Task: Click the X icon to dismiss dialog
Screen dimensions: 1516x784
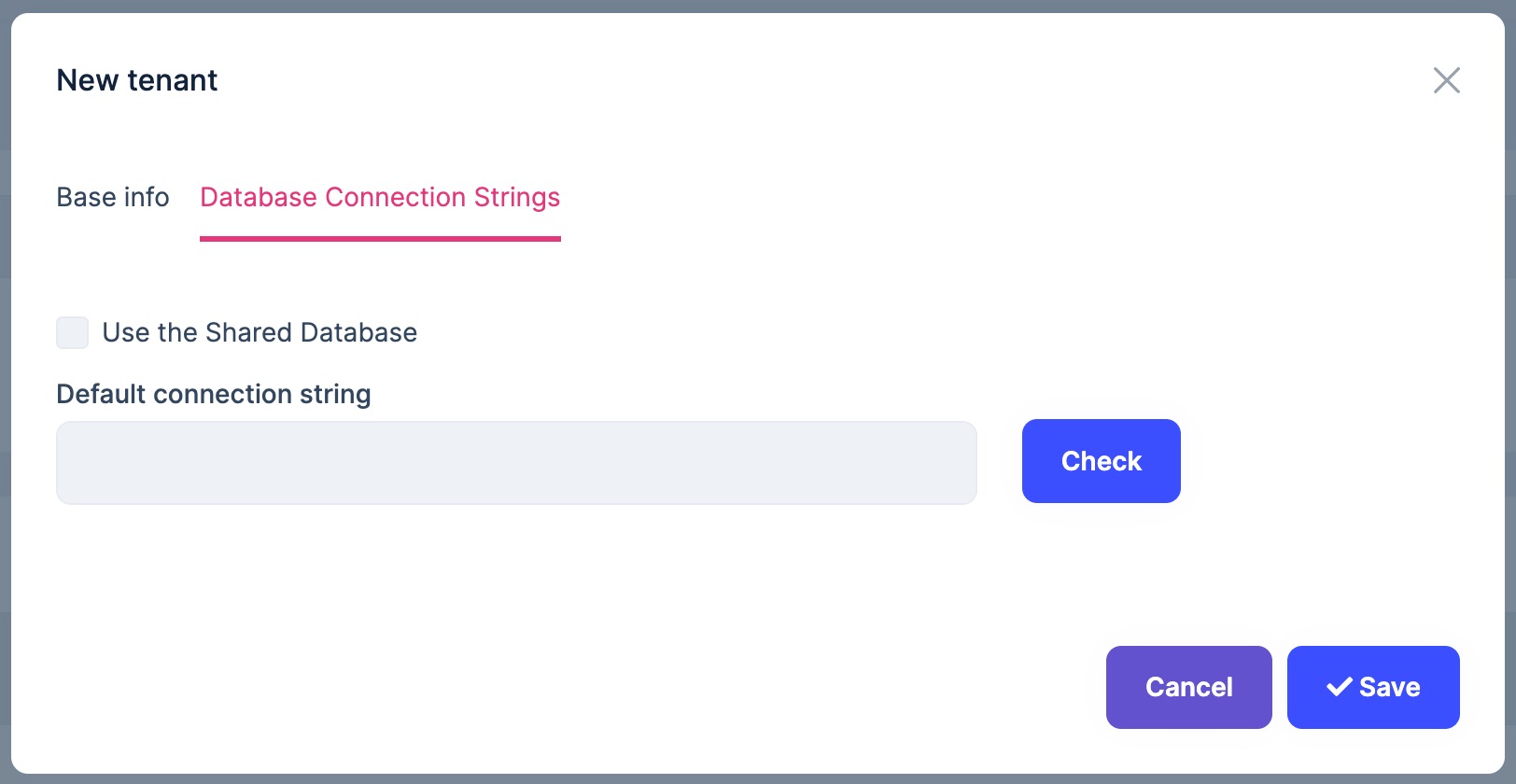Action: [x=1446, y=80]
